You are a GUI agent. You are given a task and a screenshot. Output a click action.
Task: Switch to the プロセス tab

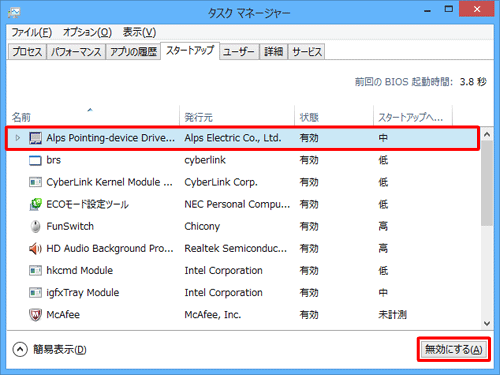click(x=27, y=52)
